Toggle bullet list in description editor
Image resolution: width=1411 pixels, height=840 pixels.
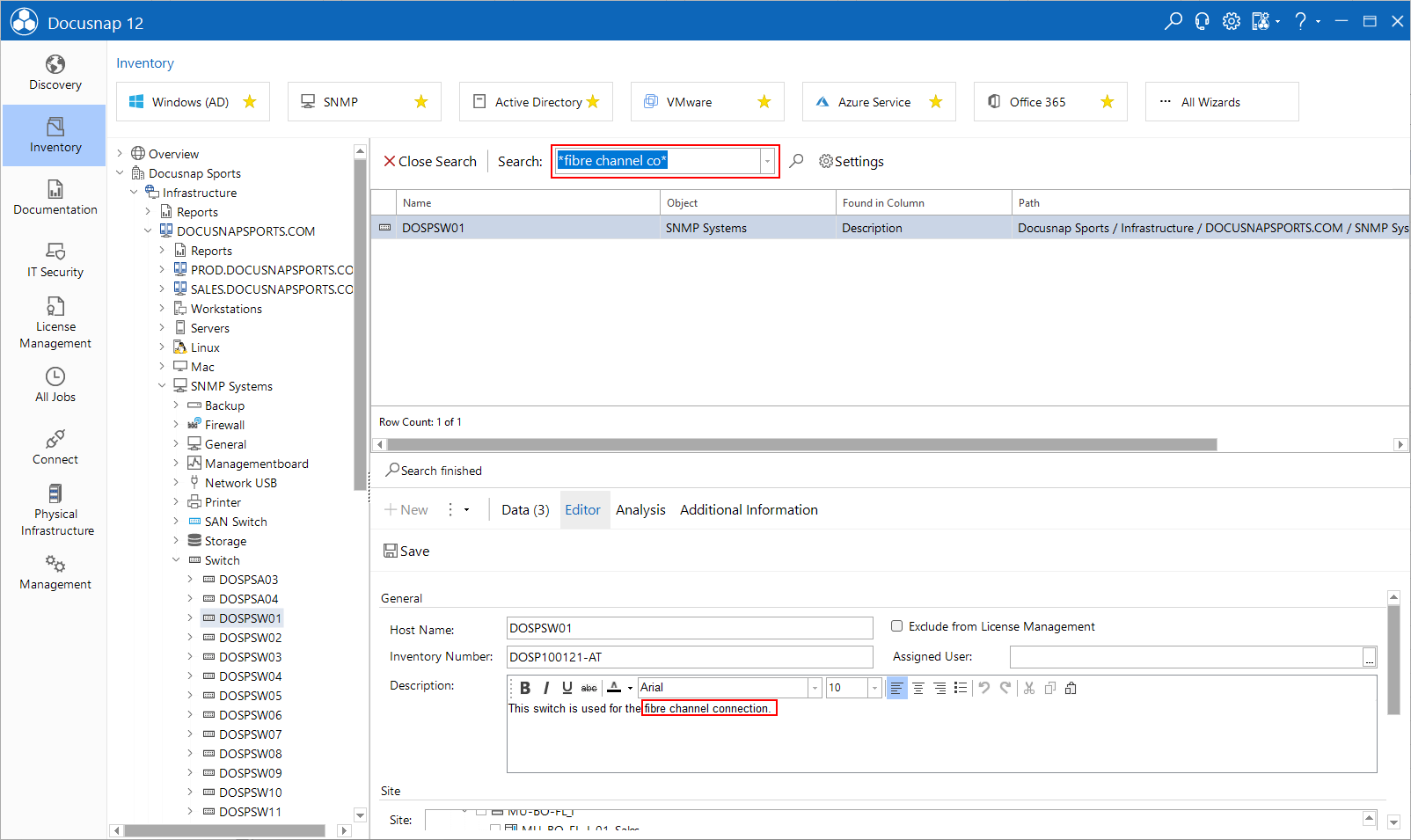click(x=961, y=688)
